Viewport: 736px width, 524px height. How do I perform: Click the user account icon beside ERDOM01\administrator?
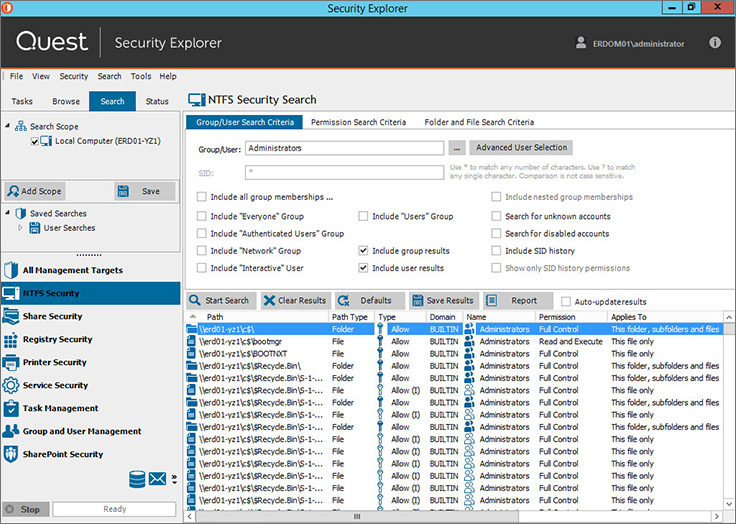[x=581, y=43]
